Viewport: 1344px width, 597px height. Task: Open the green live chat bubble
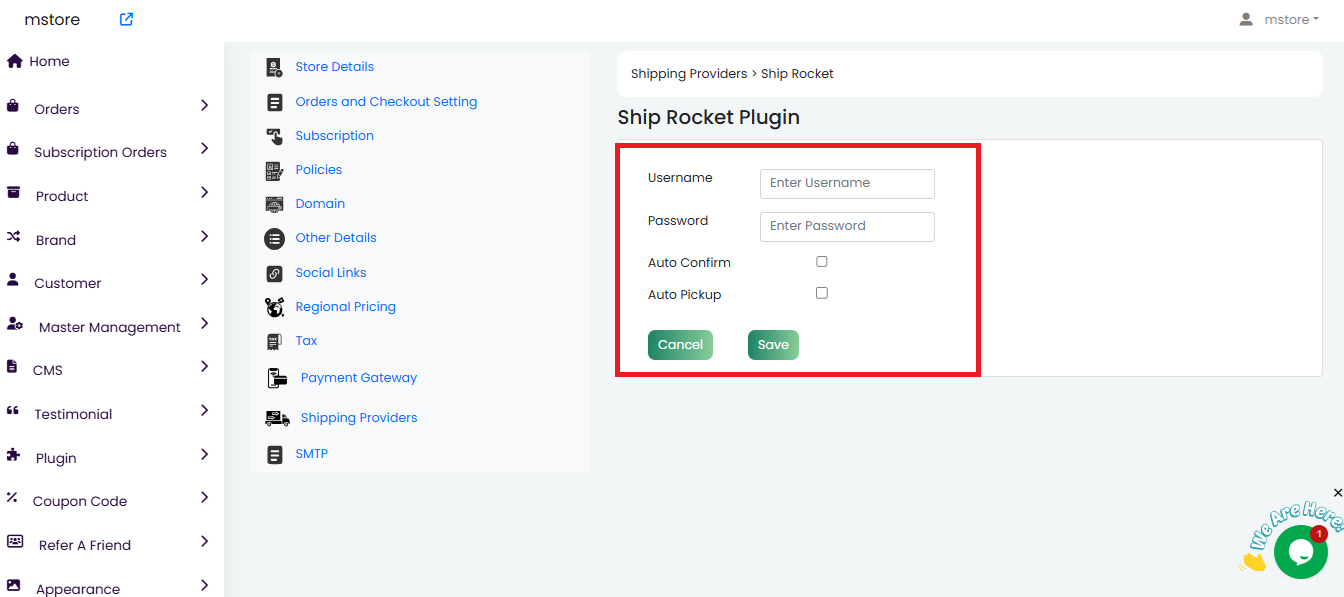1300,552
